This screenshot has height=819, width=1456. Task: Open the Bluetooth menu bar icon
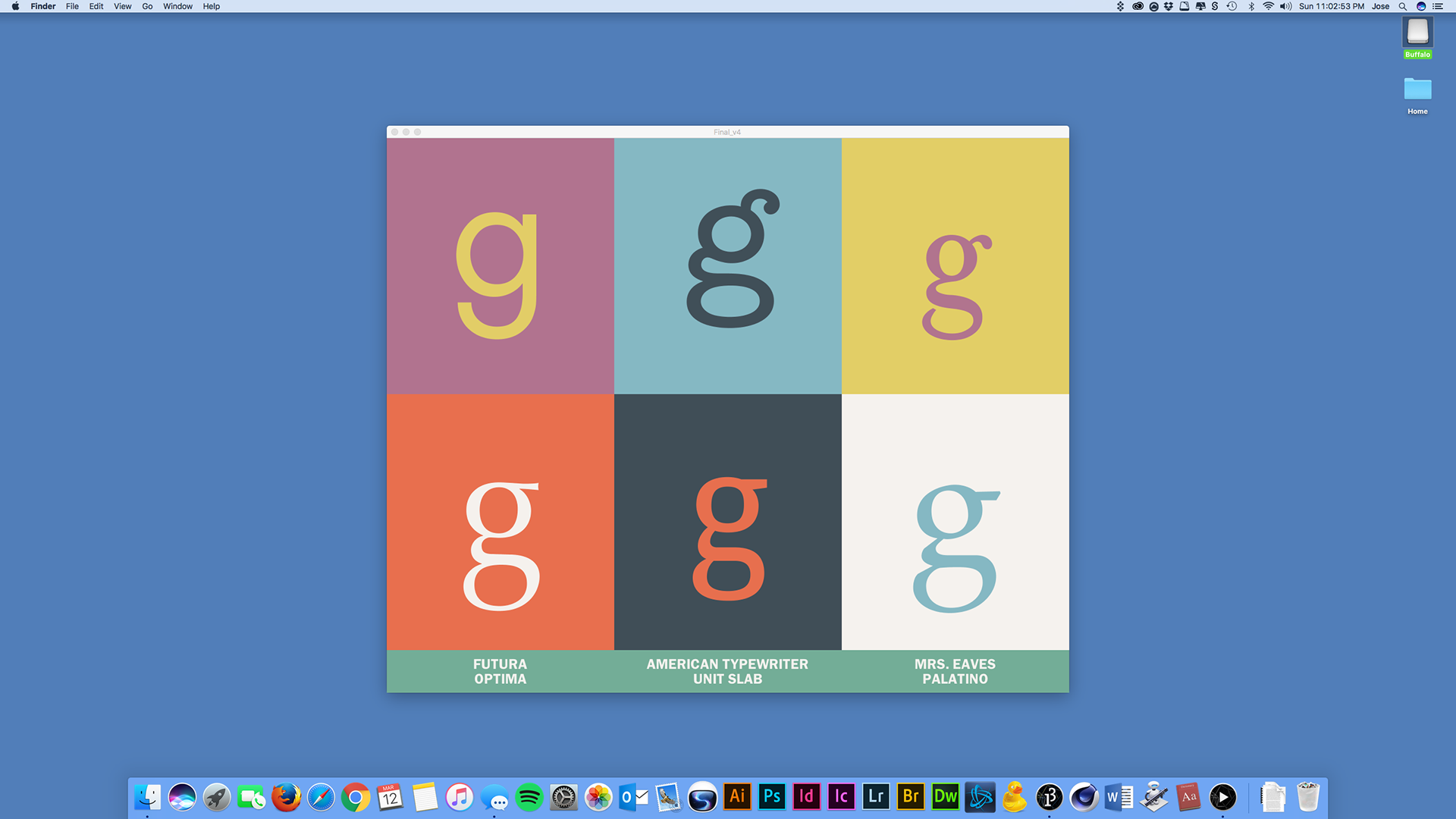1251,6
